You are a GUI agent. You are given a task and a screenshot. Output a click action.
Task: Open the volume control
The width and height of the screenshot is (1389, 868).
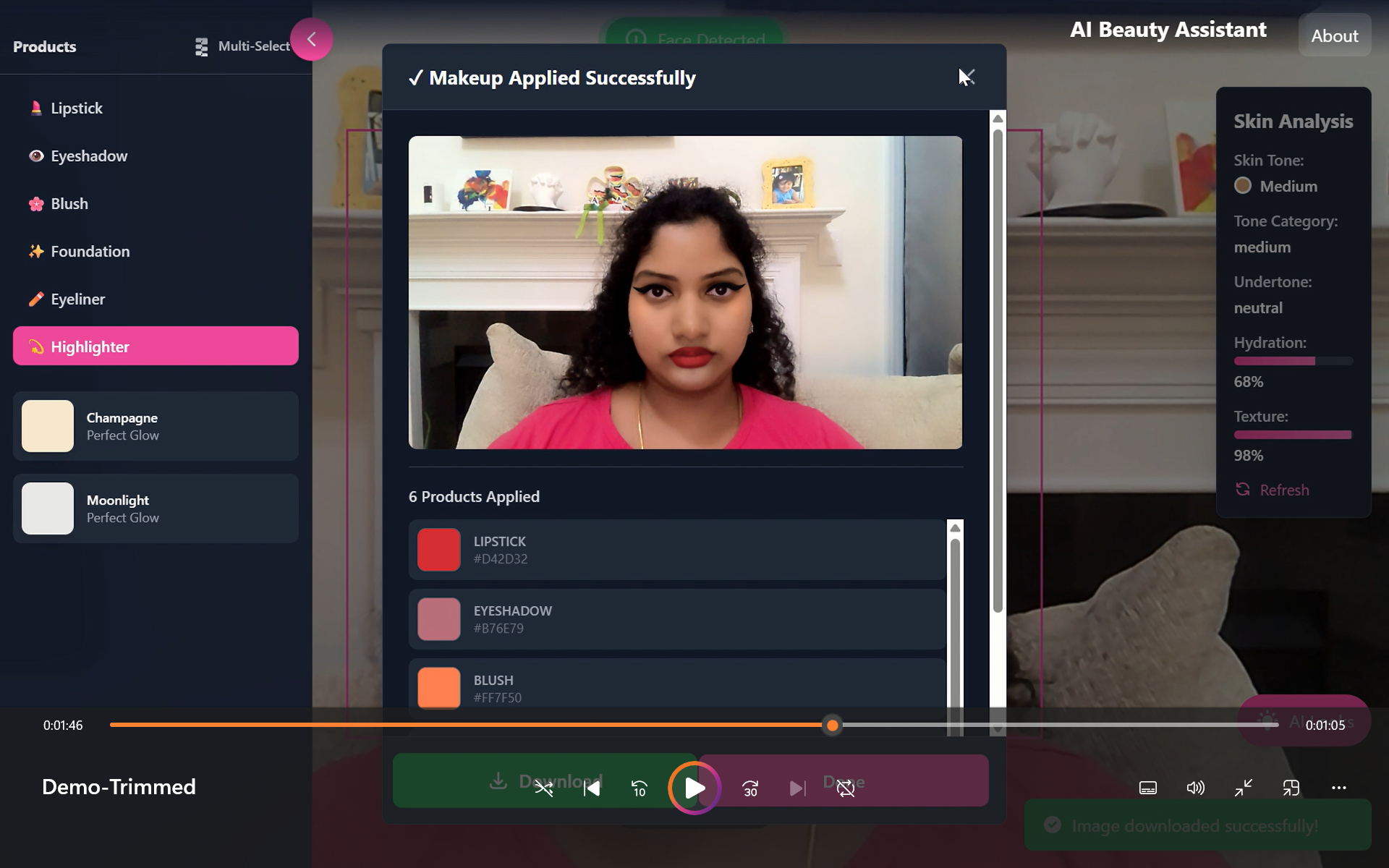click(1196, 788)
